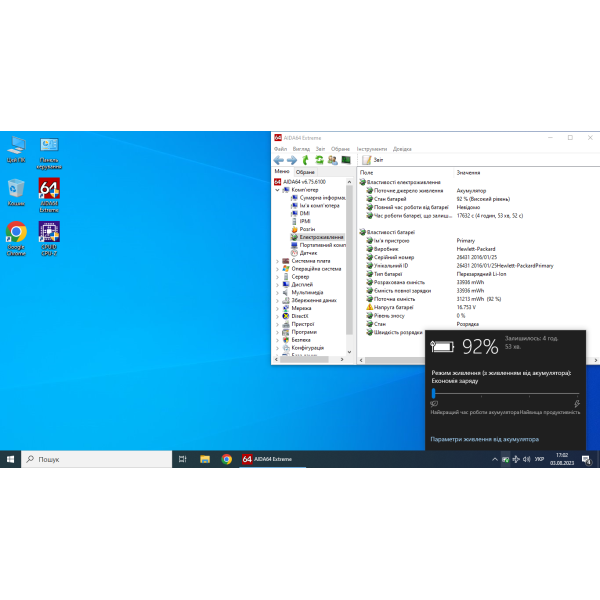Expand the Операційна система node
600x600 pixels.
[x=277, y=269]
